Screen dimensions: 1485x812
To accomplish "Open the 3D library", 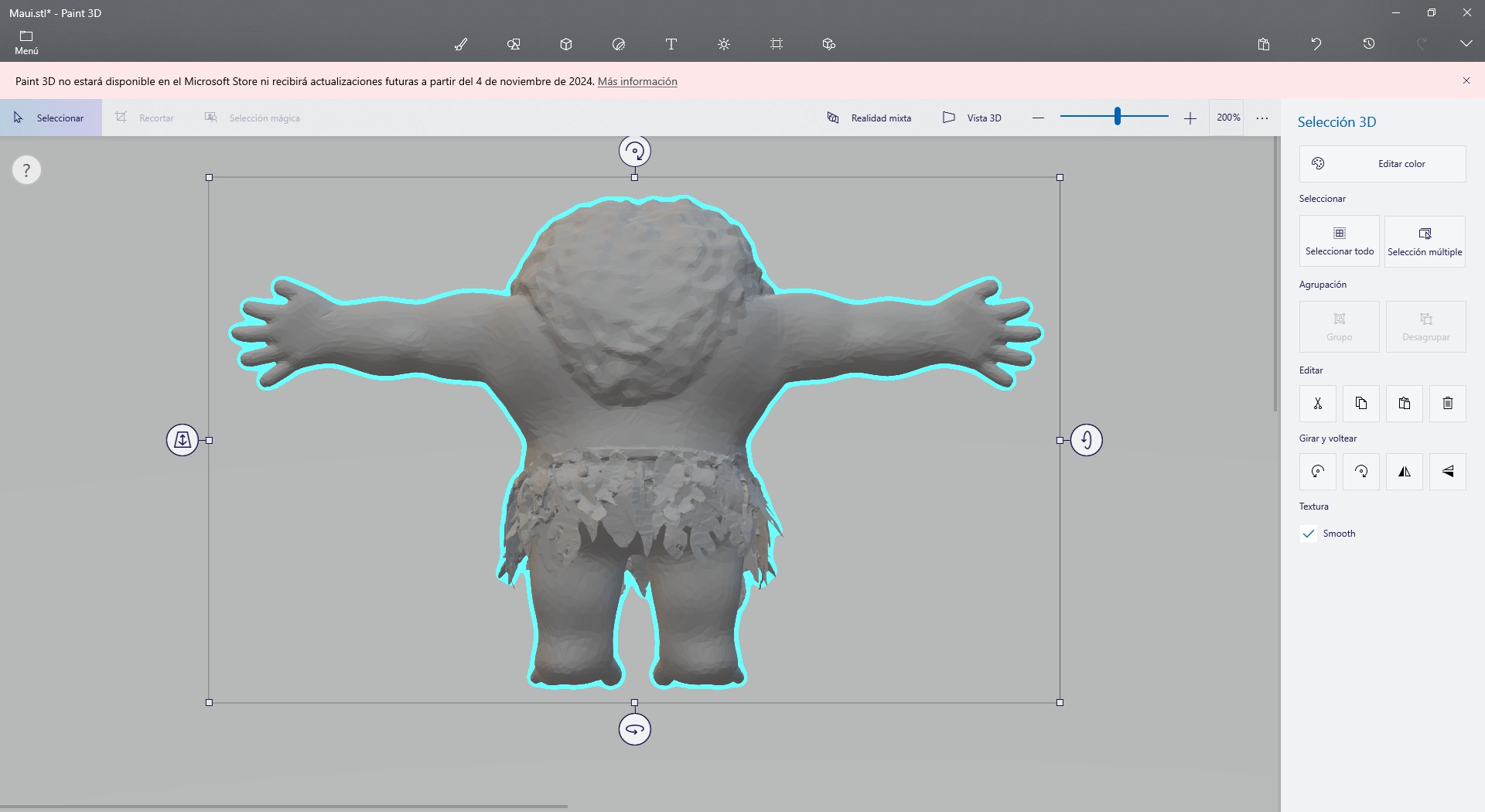I will pyautogui.click(x=829, y=44).
